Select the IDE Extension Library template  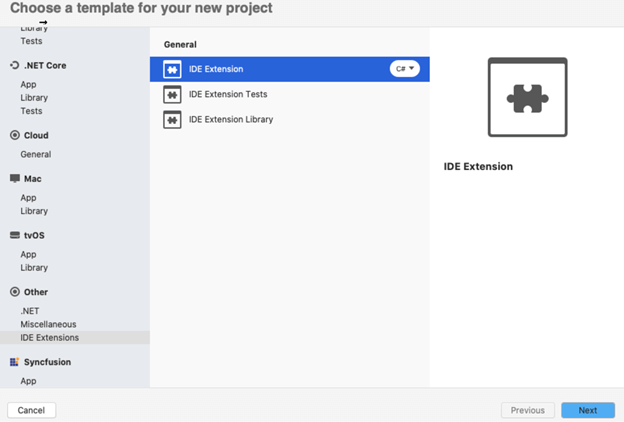(231, 119)
